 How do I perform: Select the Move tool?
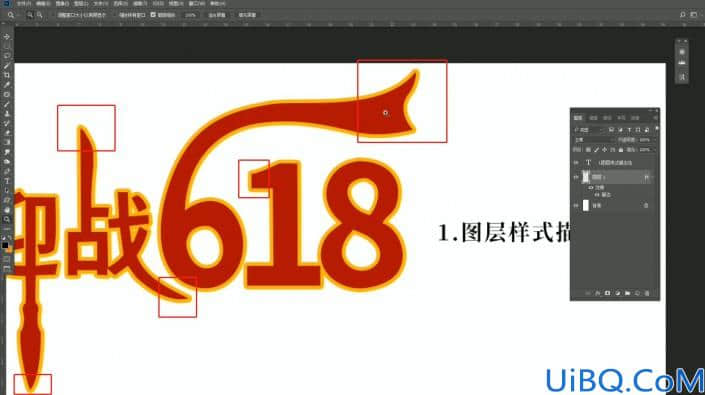pyautogui.click(x=7, y=36)
